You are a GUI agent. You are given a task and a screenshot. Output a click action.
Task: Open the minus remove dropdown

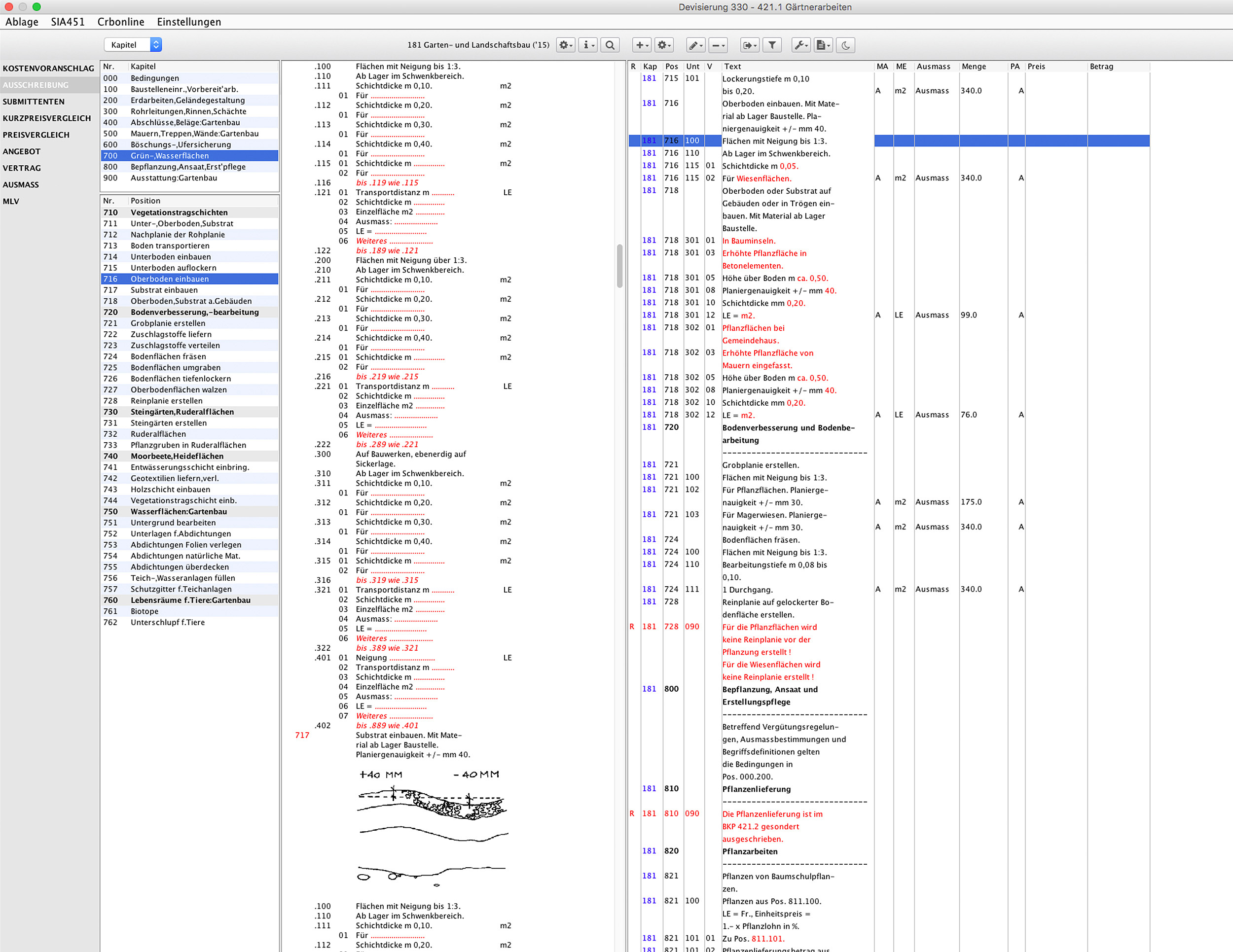[x=718, y=45]
